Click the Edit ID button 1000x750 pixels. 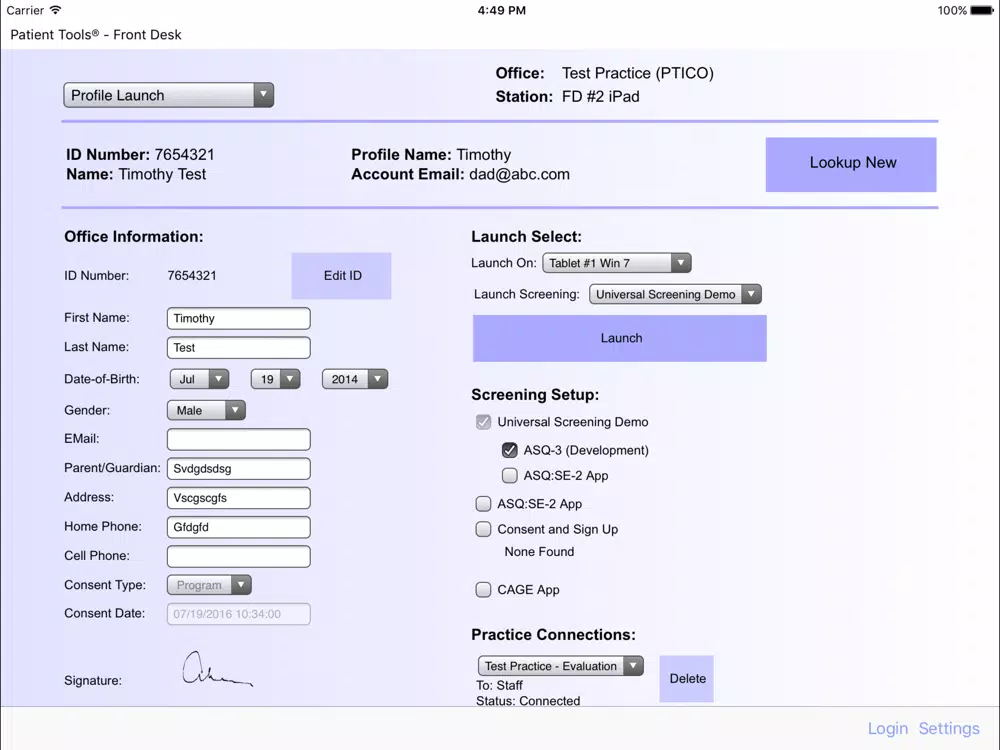coord(342,276)
